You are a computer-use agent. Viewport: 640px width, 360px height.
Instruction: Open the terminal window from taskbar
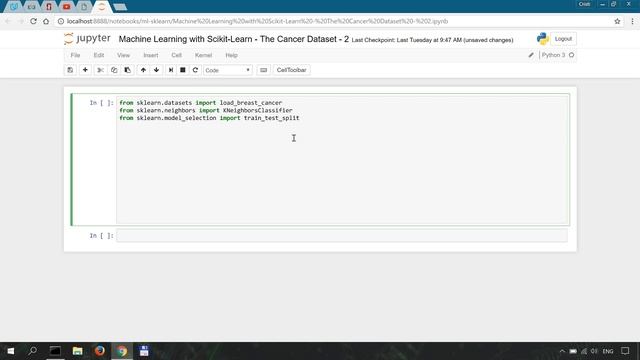(x=55, y=351)
